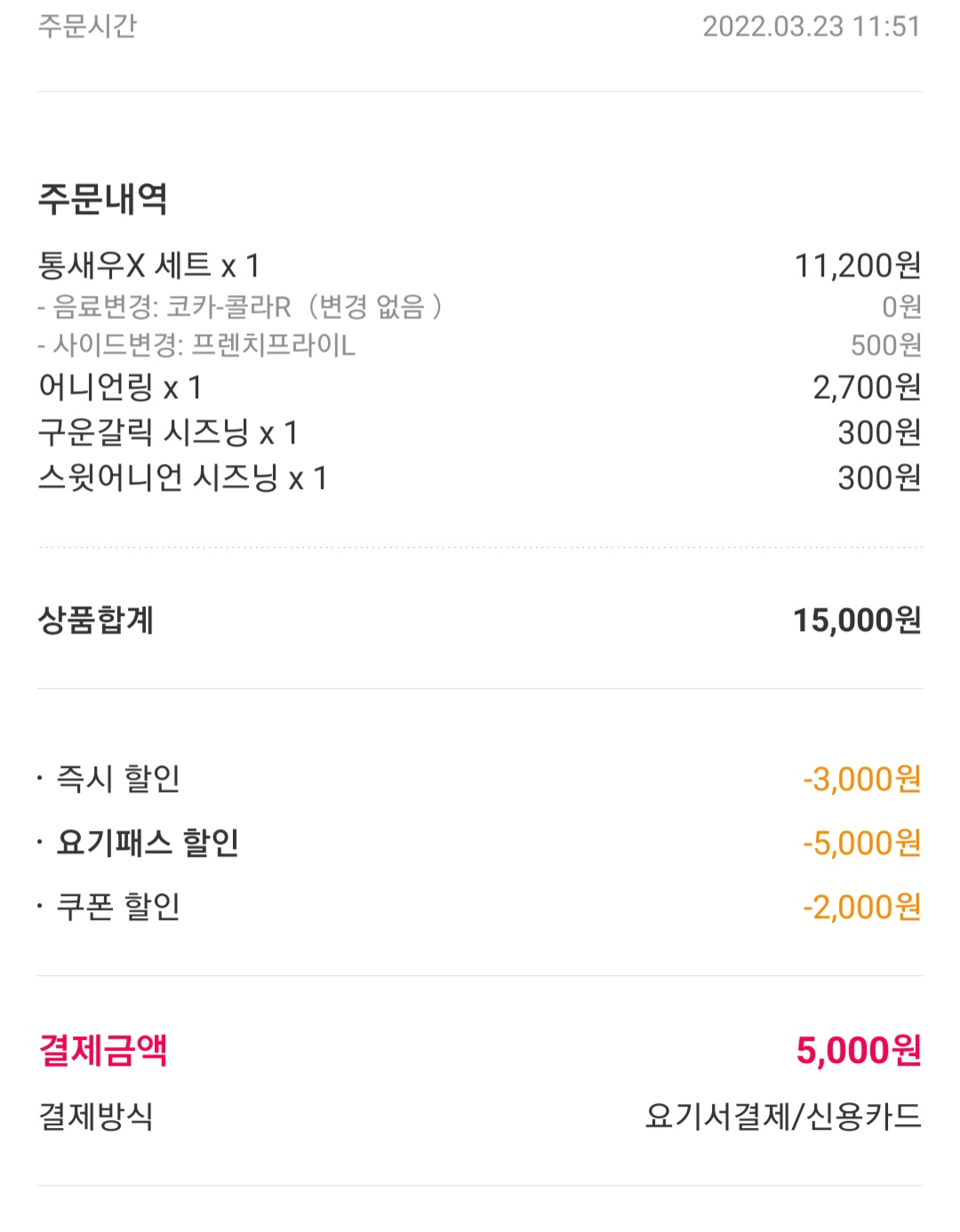Viewport: 960px width, 1232px height.
Task: Click the 11,200원 set price
Action: tap(857, 266)
